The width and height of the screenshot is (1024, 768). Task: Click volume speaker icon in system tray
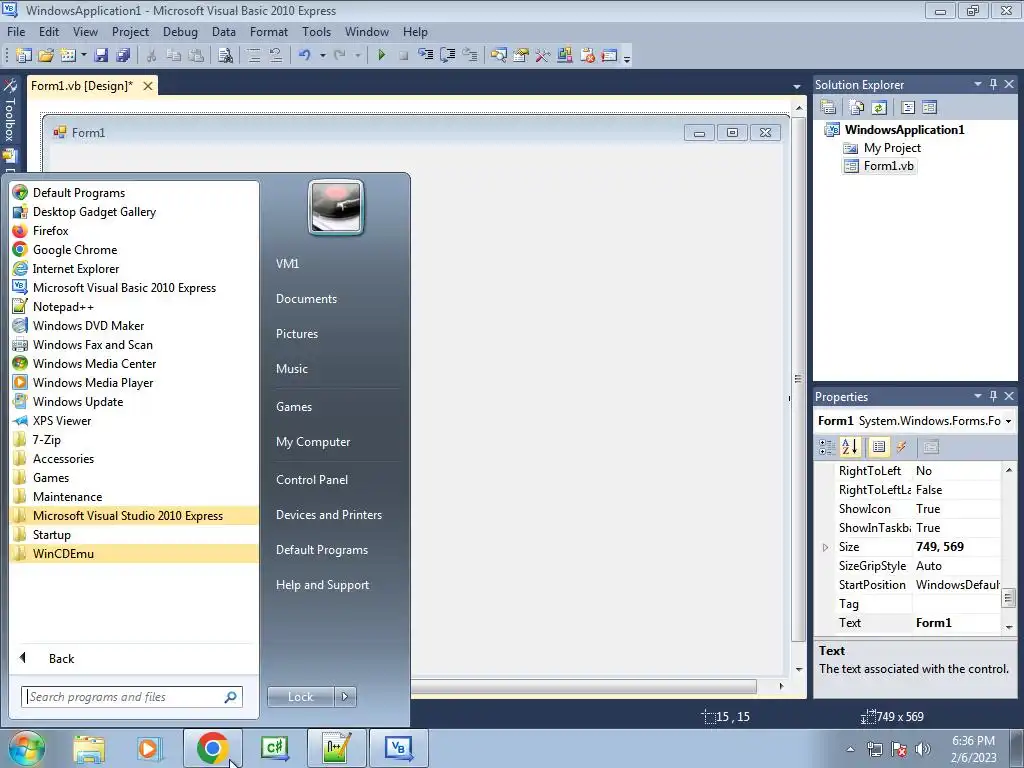923,748
